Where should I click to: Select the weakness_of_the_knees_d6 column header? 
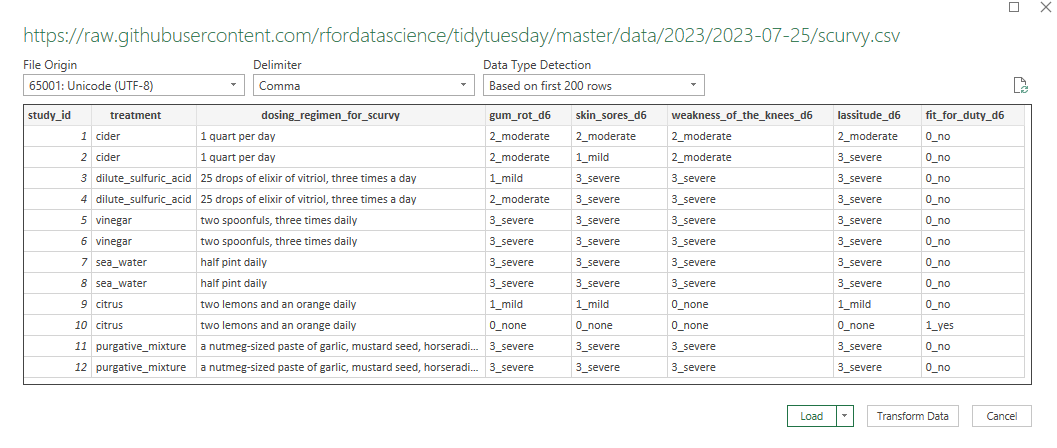(x=750, y=115)
